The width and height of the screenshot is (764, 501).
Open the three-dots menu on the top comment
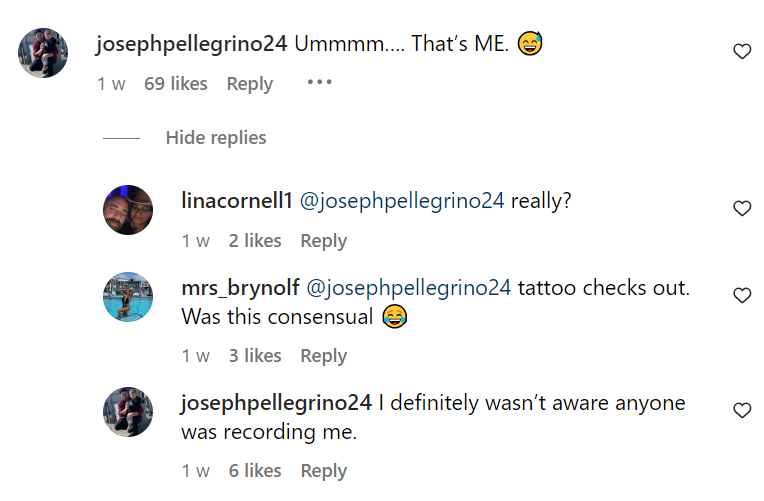320,82
